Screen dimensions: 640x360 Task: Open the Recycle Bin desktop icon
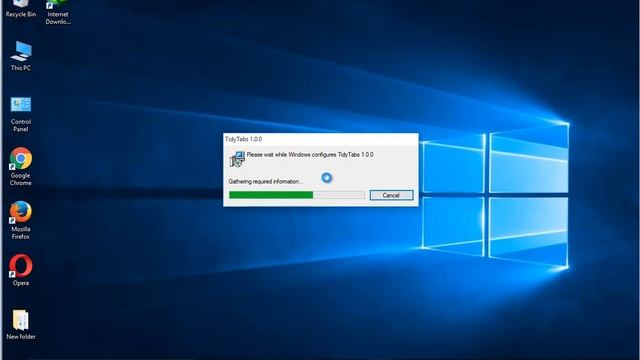point(20,9)
